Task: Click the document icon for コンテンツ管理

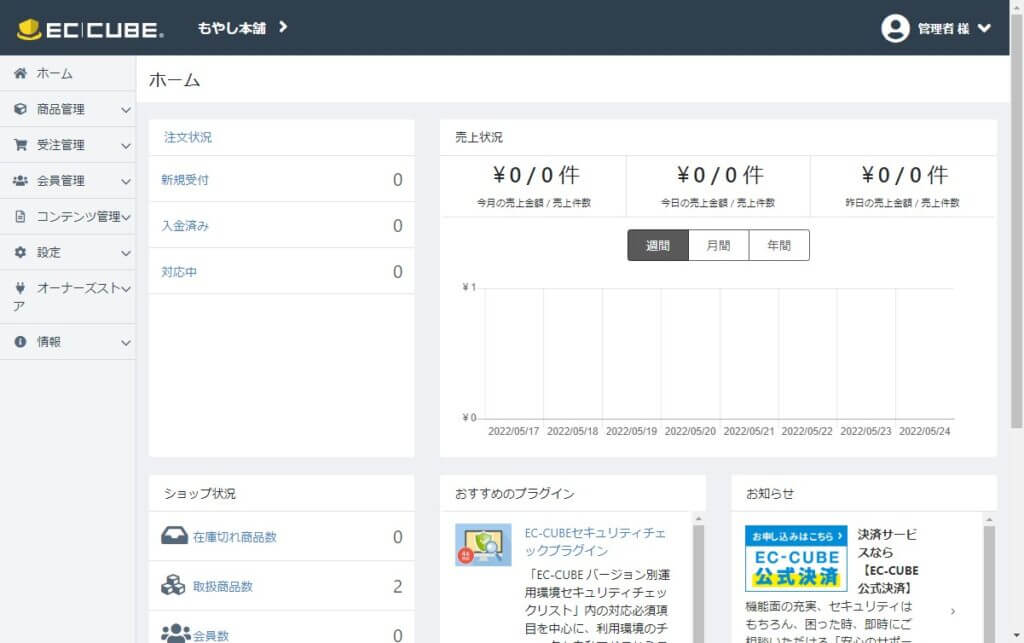Action: [x=20, y=217]
